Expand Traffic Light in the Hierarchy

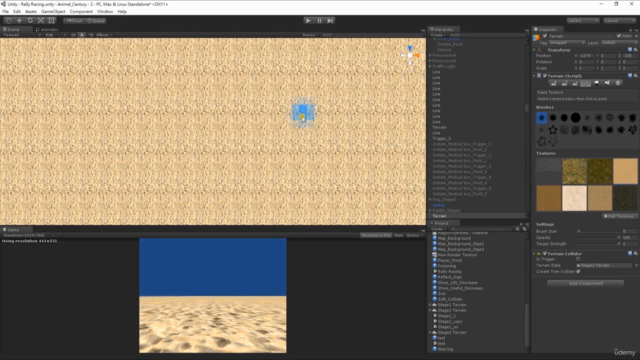click(x=430, y=66)
